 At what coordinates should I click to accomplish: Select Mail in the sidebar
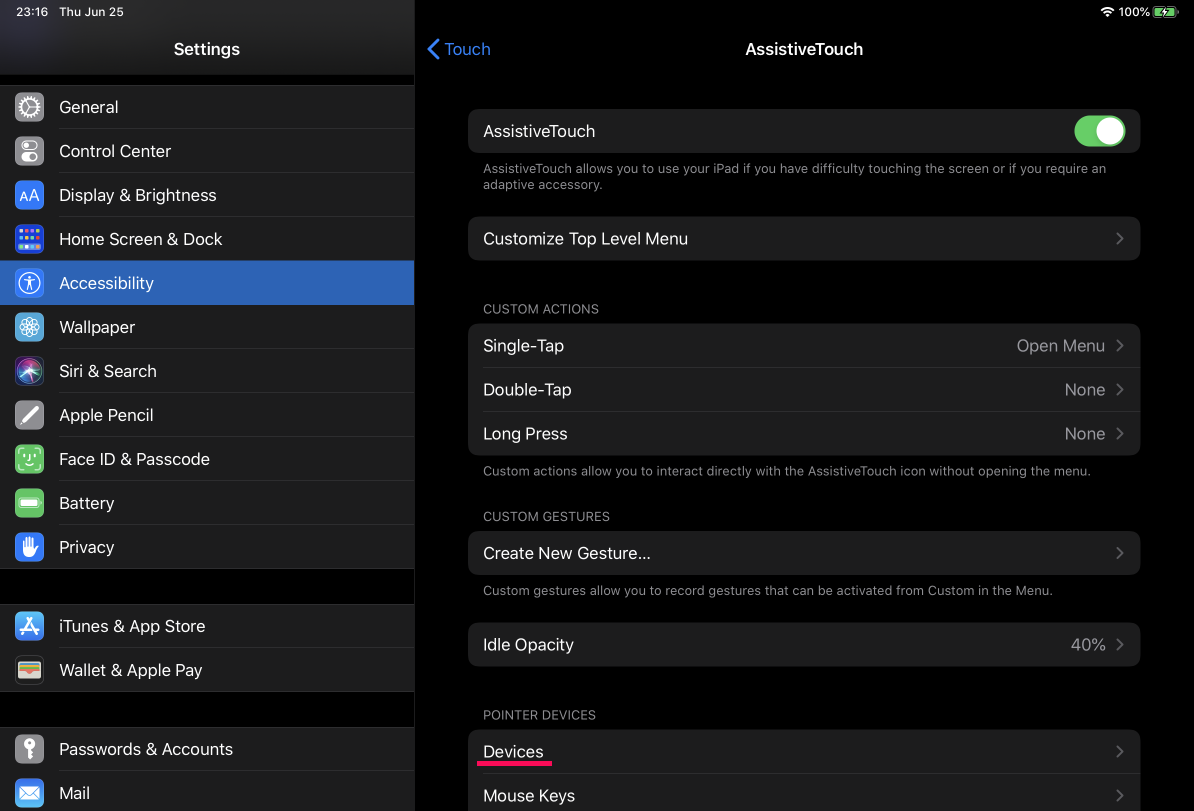tap(207, 793)
